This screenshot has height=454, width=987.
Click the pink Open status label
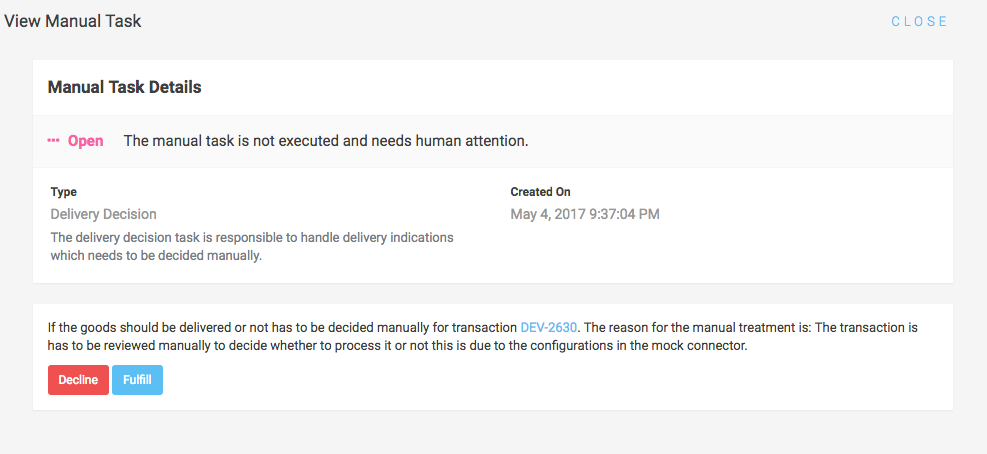tap(86, 141)
